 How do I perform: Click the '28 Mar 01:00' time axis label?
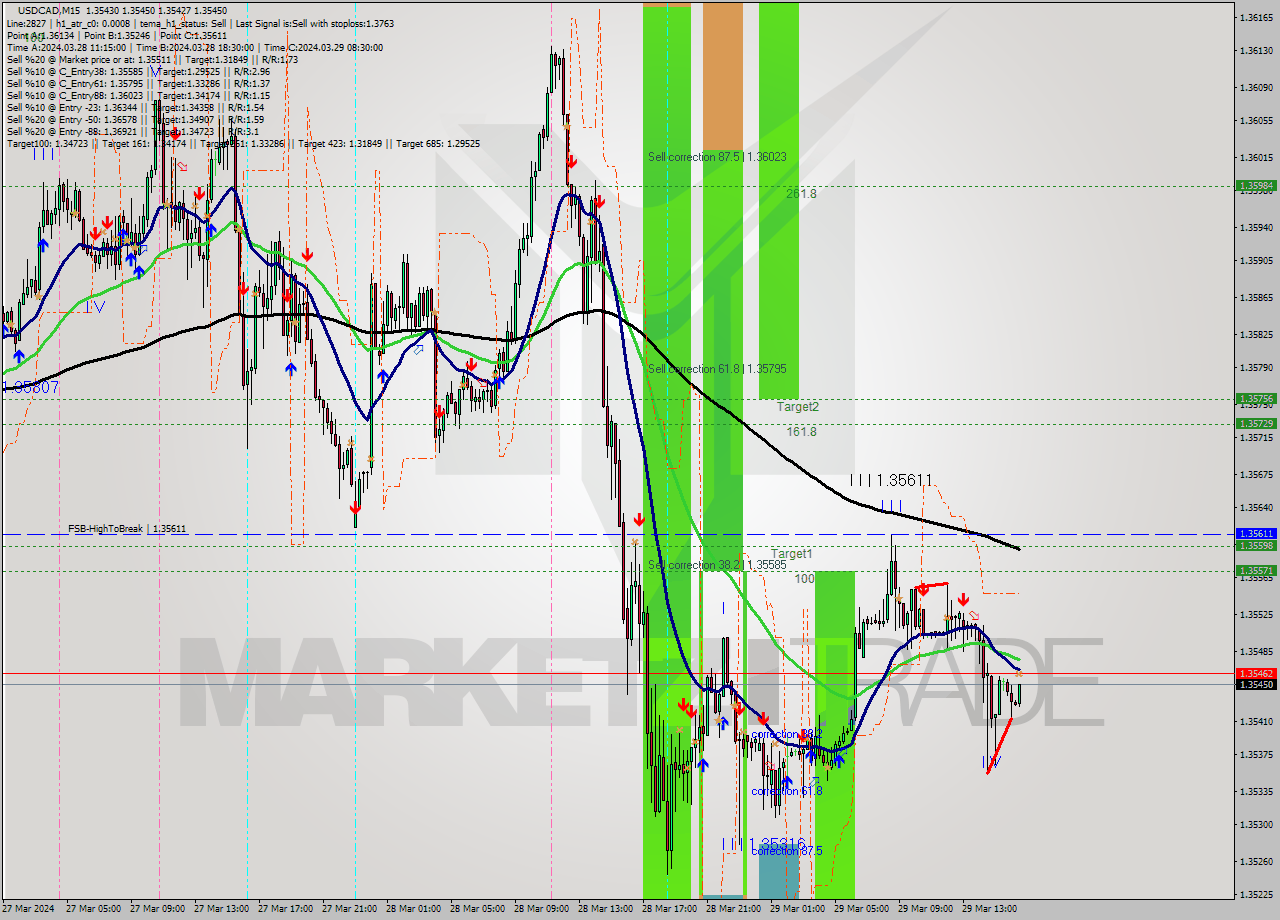(x=413, y=909)
